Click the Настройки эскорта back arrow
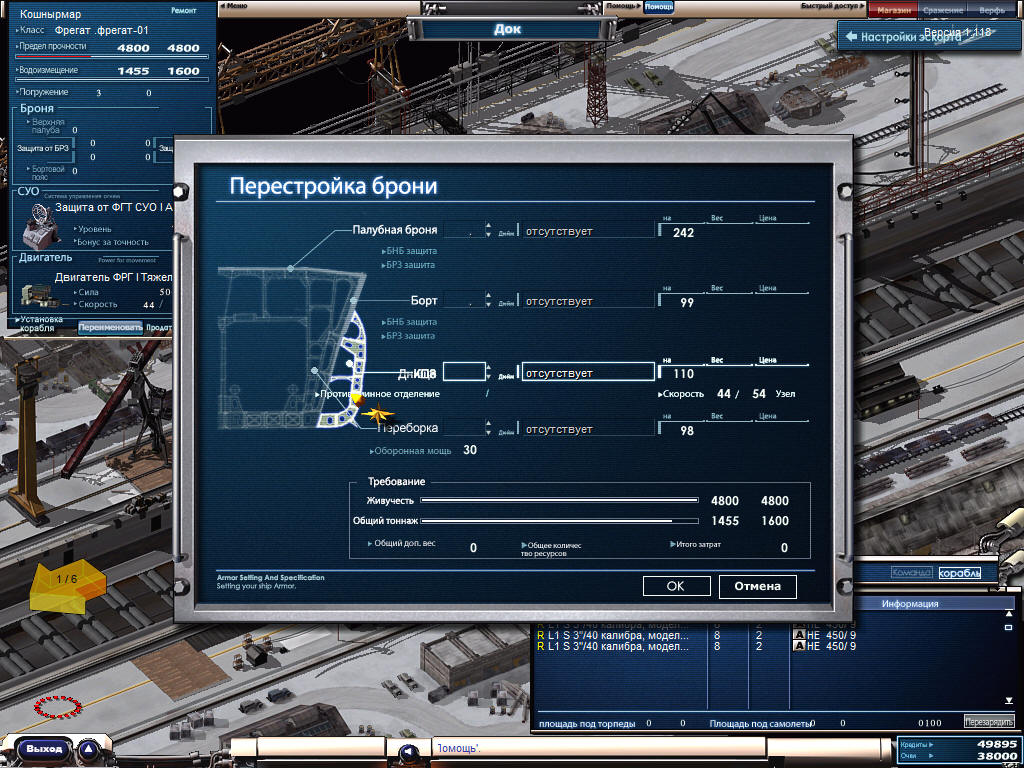1024x768 pixels. (x=852, y=36)
